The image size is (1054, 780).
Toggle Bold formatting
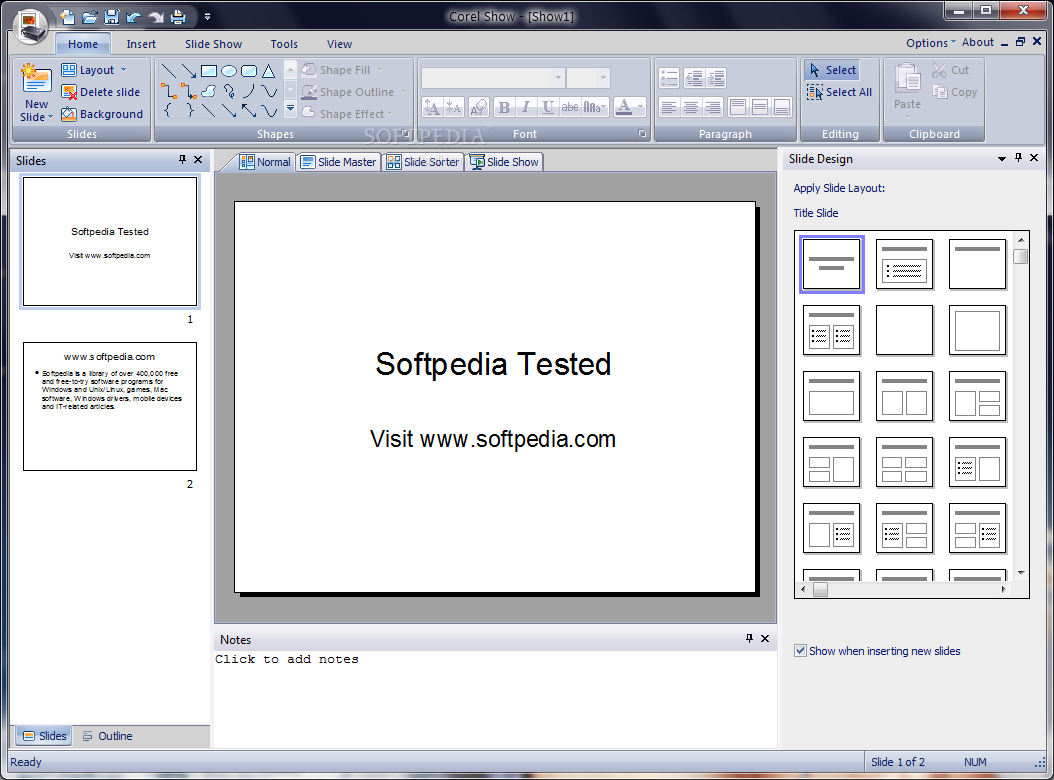[503, 108]
